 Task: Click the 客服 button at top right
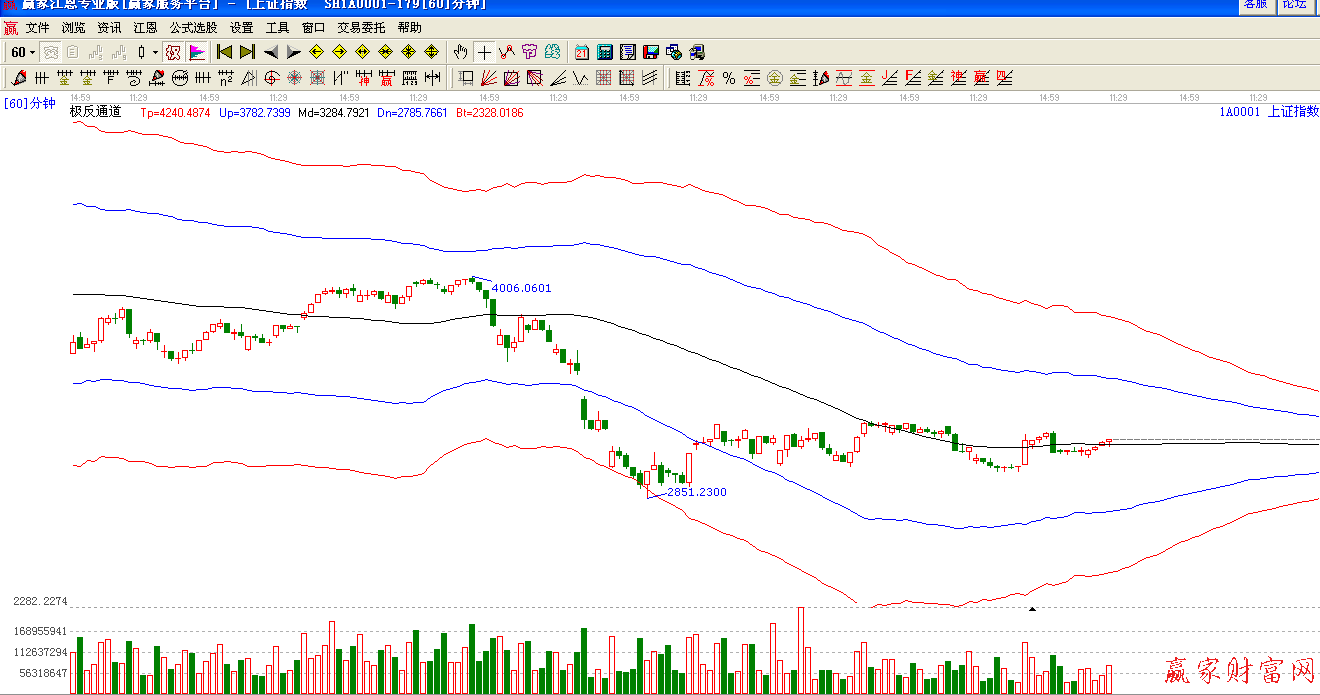(x=1254, y=4)
